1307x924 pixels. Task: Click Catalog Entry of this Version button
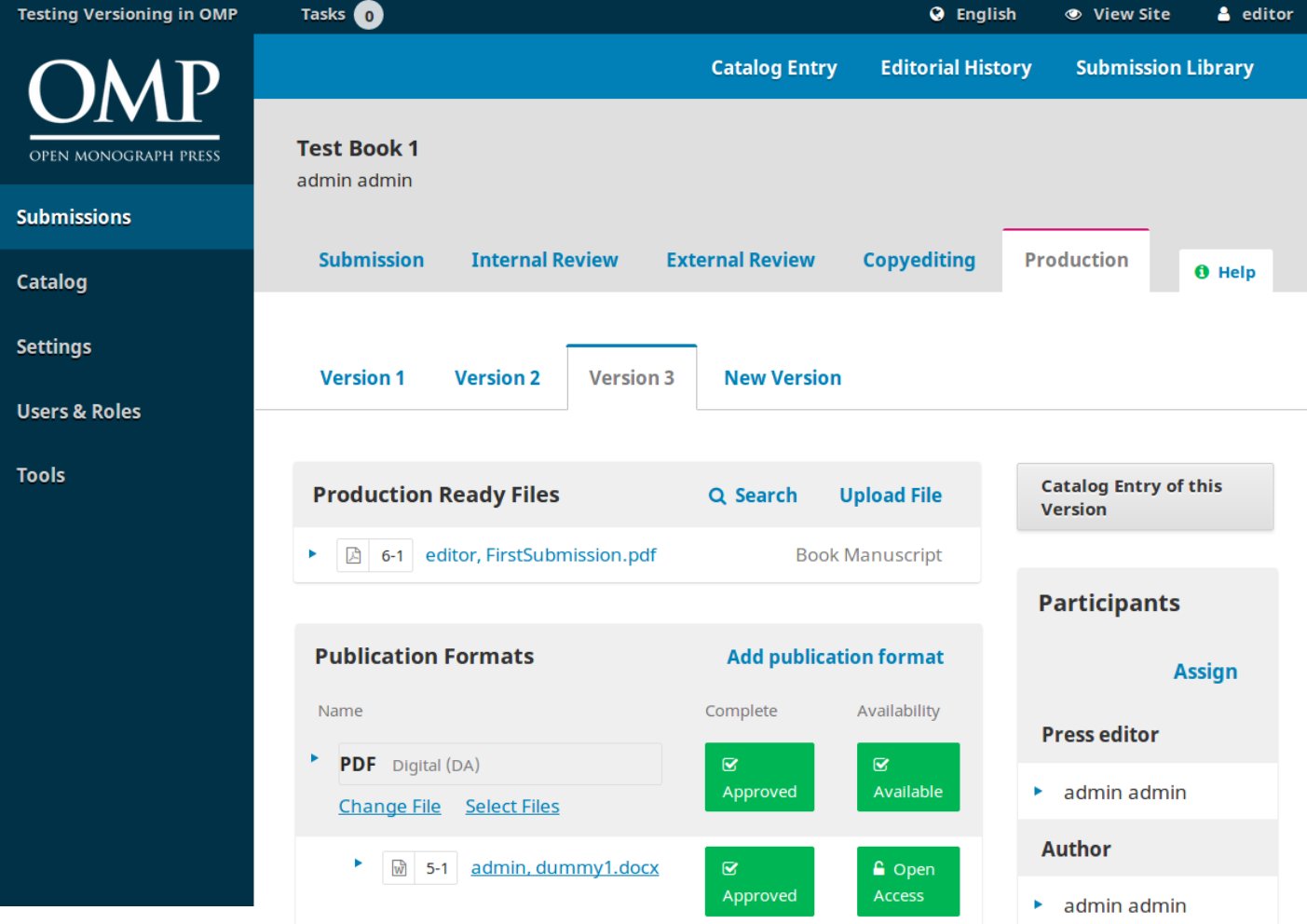(1145, 497)
